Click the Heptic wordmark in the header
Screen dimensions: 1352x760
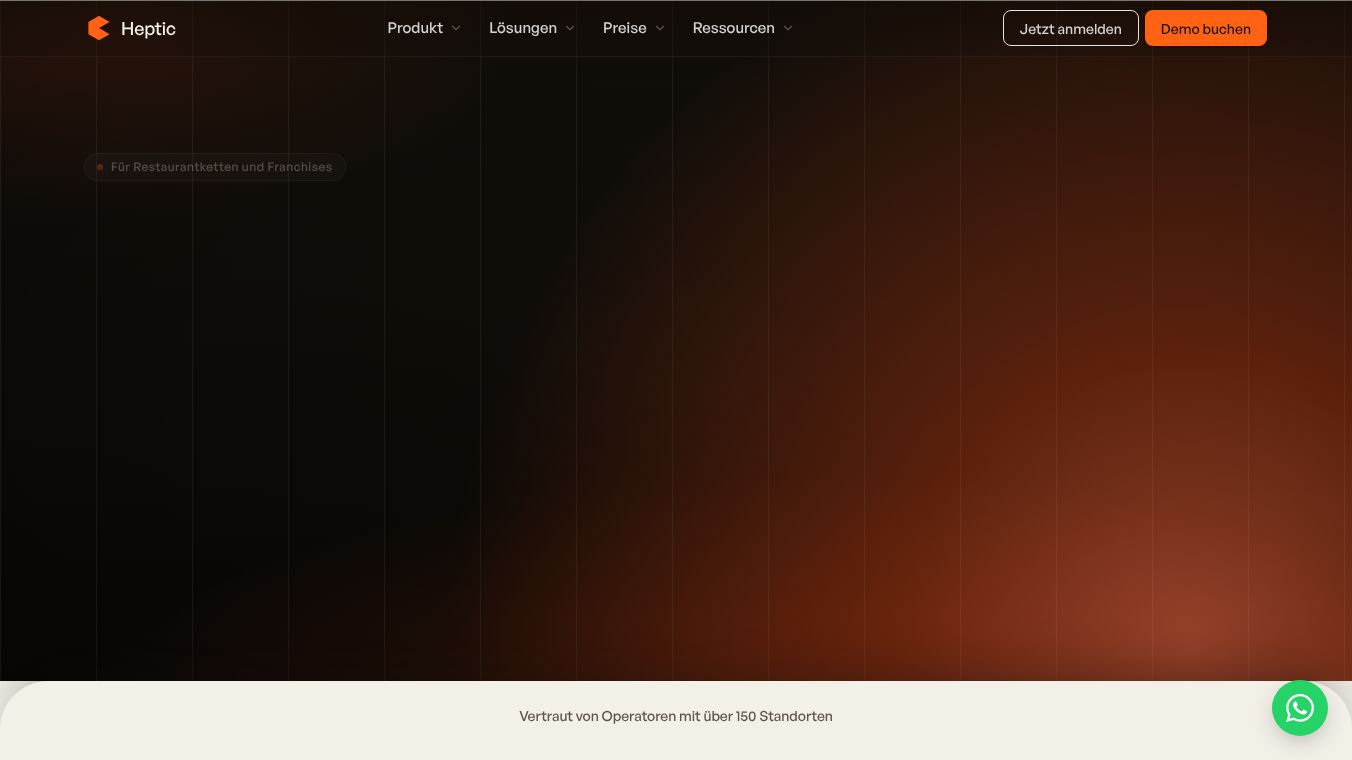(148, 29)
